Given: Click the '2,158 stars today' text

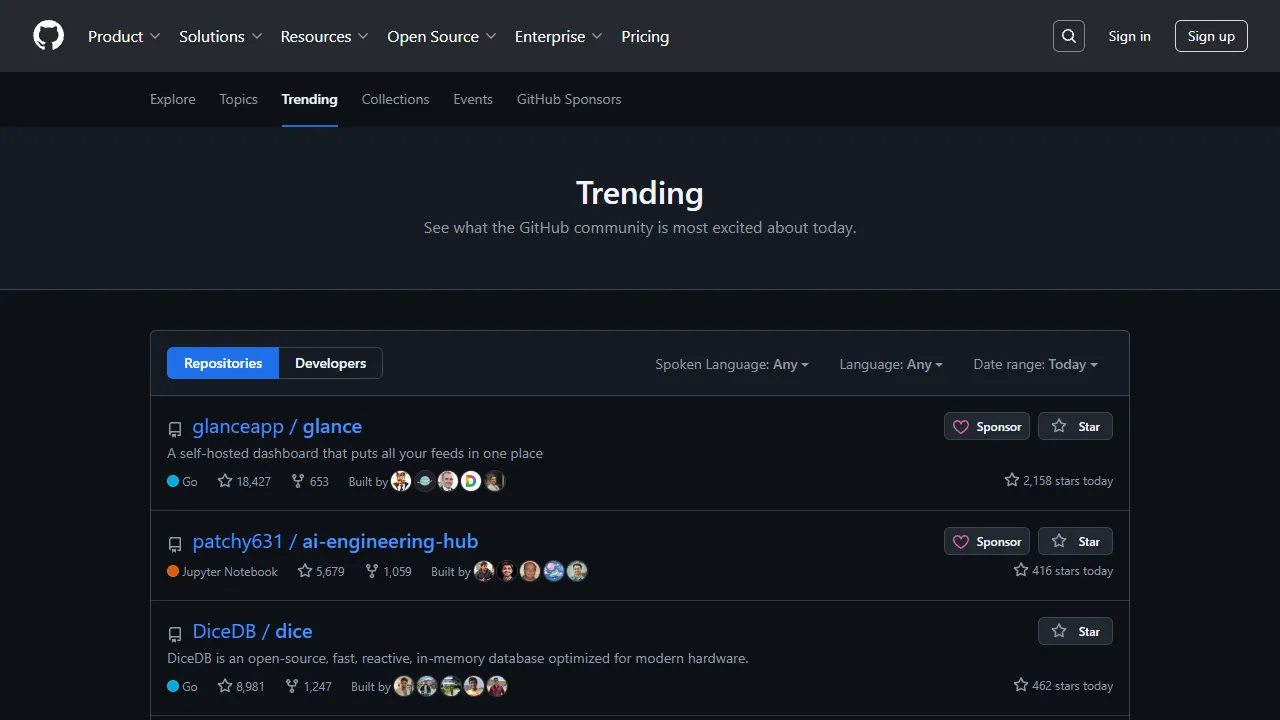Looking at the screenshot, I should [1059, 481].
